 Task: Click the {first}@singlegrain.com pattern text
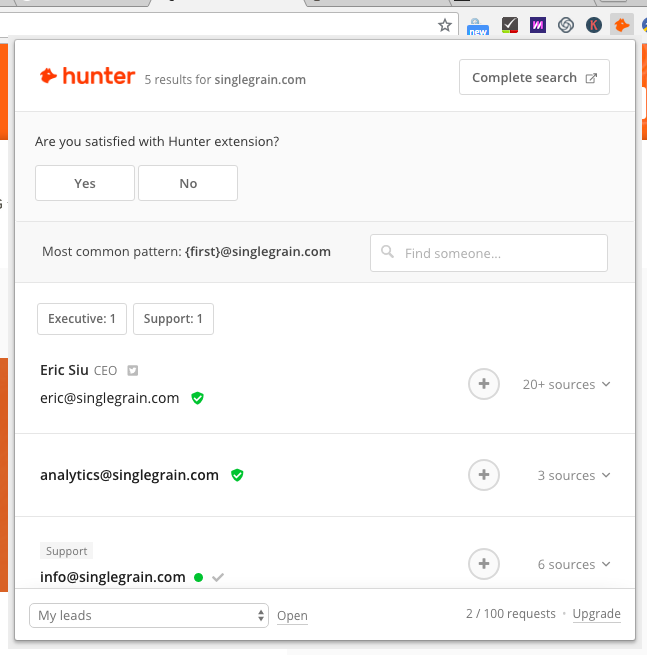[x=258, y=251]
